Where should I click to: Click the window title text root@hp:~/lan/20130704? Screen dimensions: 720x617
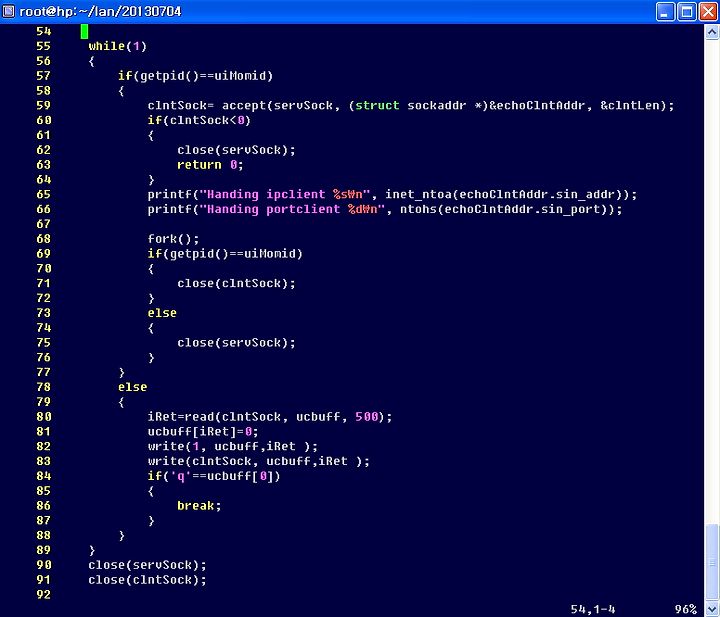(100, 11)
